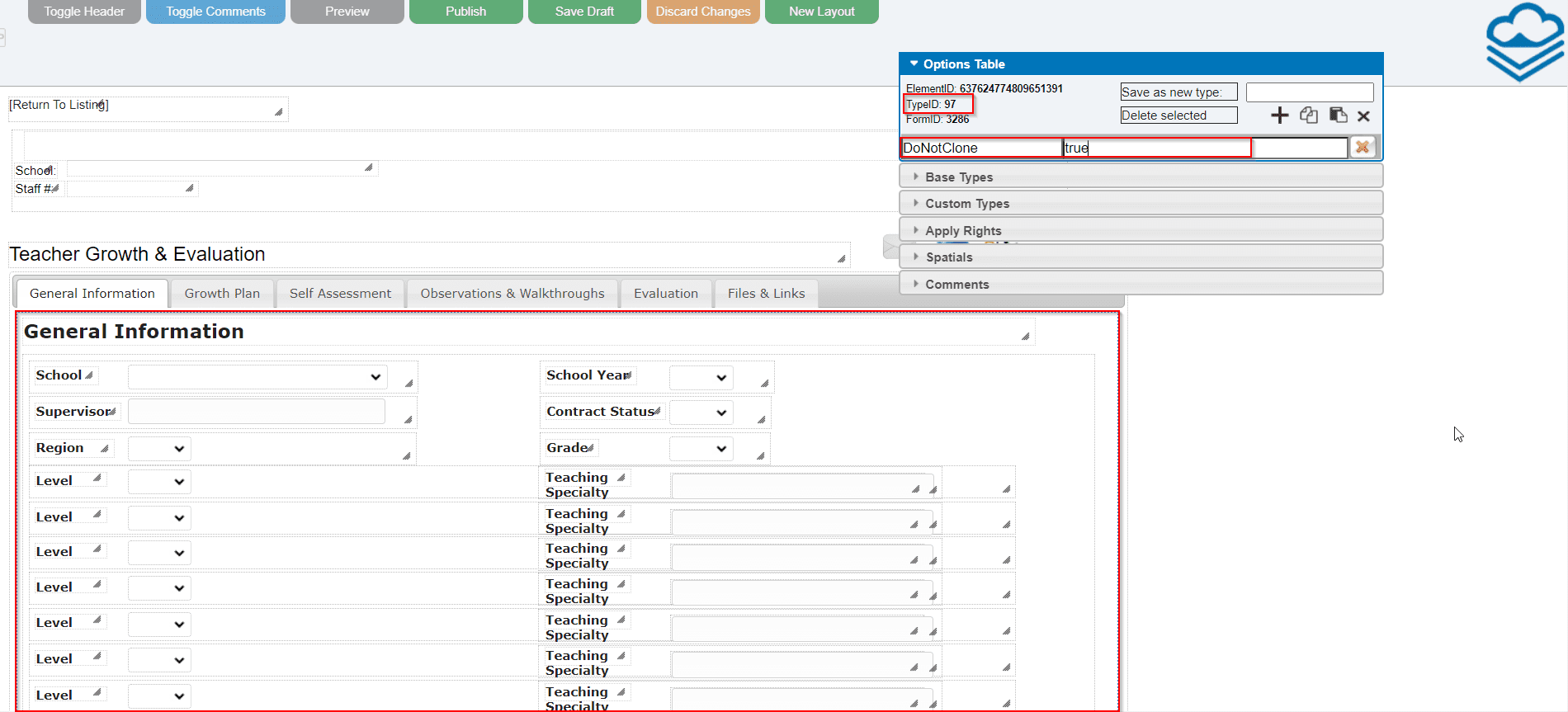
Task: Open the School dropdown in General Information
Action: click(257, 376)
